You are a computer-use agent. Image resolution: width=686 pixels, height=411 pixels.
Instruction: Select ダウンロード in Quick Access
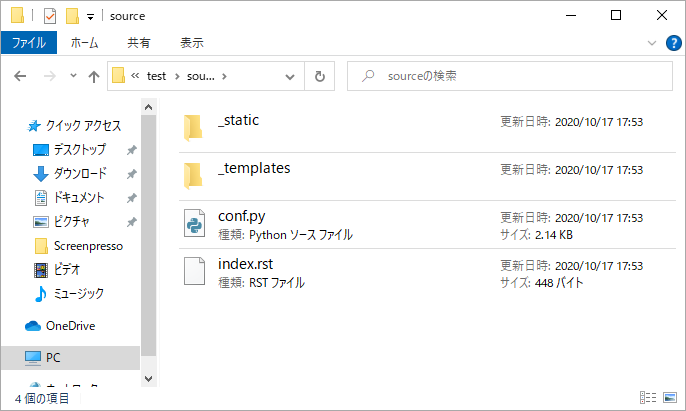[x=80, y=173]
